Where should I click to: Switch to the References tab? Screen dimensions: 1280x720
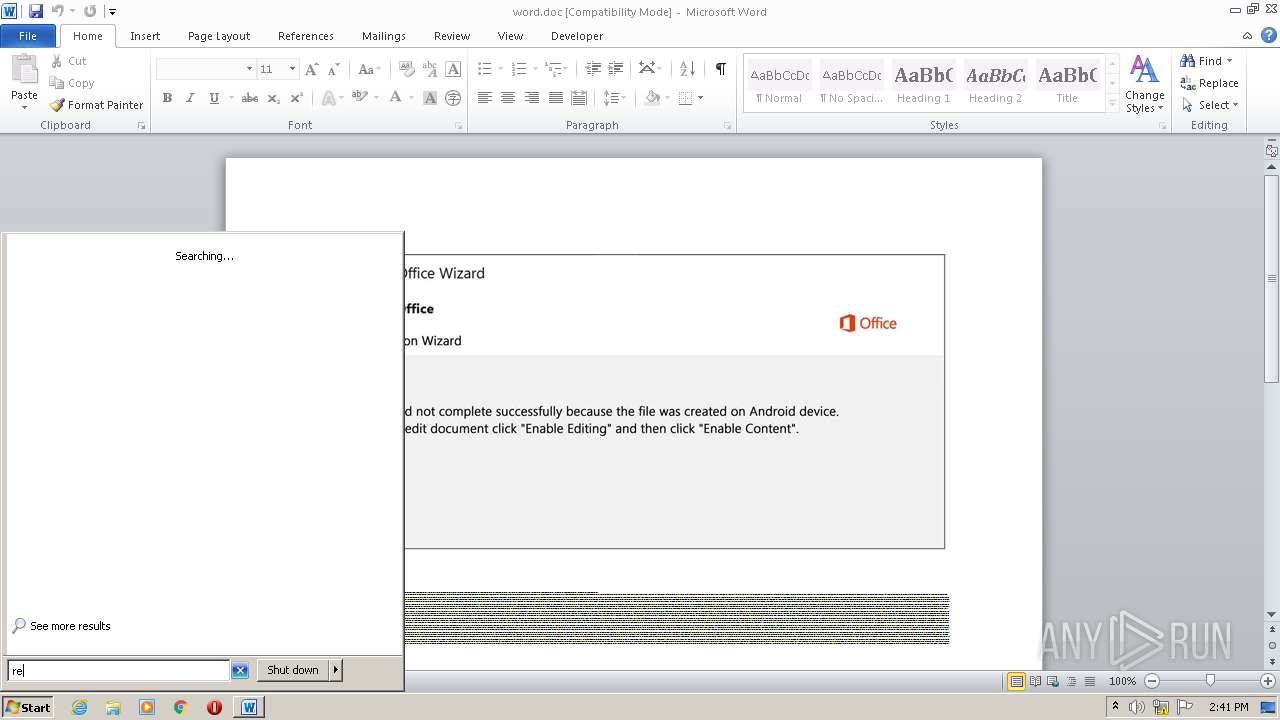coord(306,36)
